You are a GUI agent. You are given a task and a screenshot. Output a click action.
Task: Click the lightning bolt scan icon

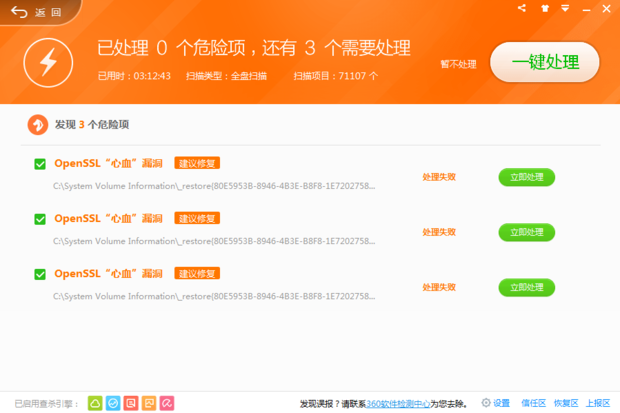coord(48,63)
